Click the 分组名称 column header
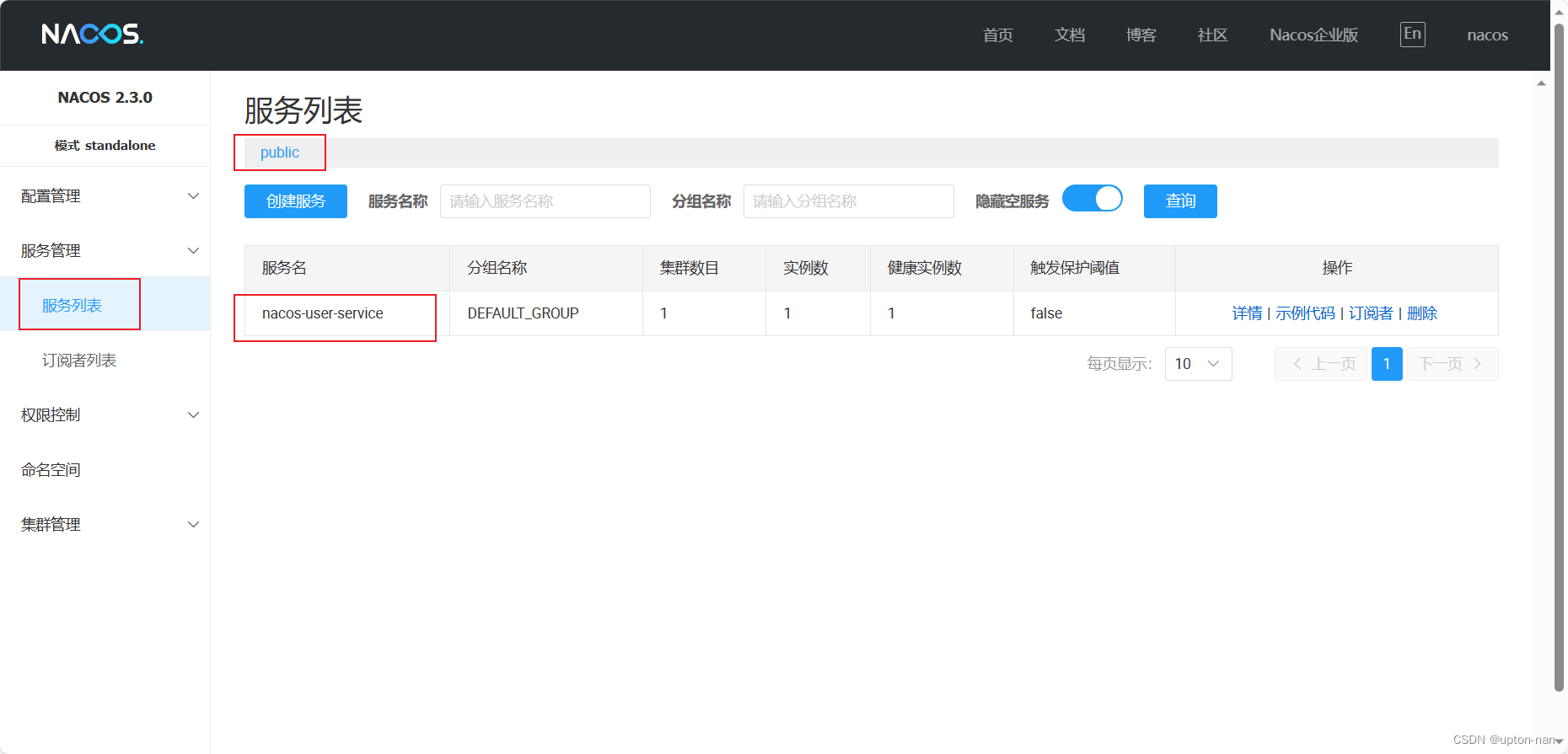This screenshot has width=1568, height=754. [x=546, y=268]
